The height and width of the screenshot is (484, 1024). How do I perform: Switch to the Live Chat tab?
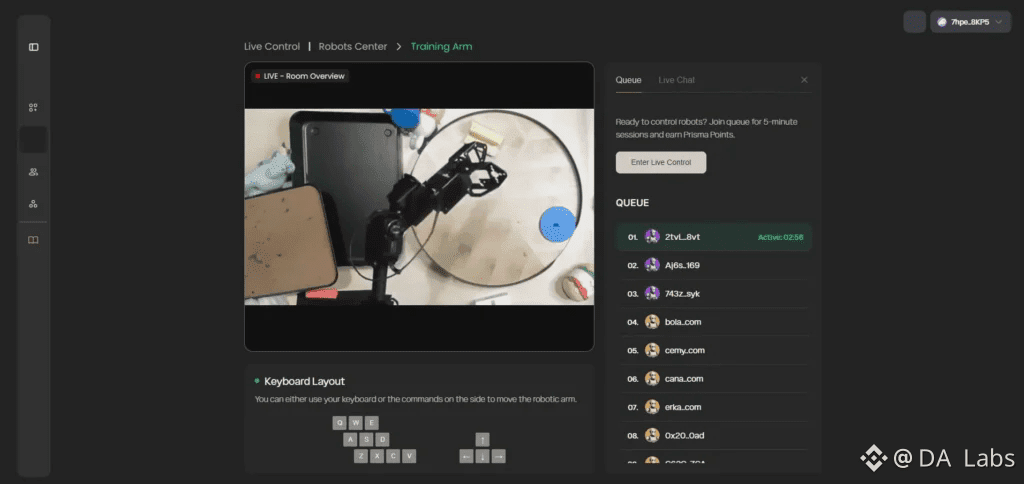coord(676,80)
